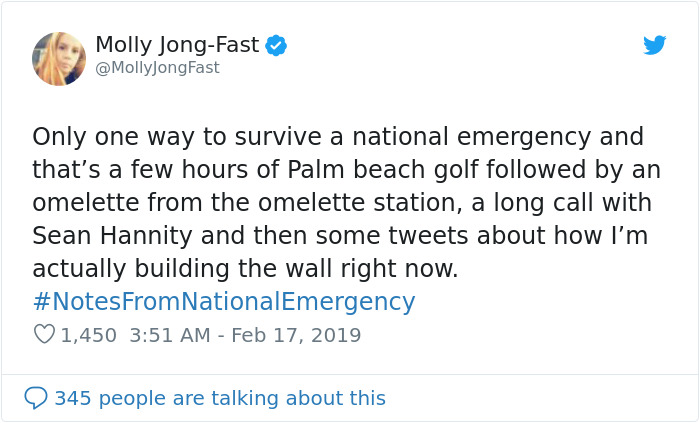Click the 1,450 likes count

point(88,335)
